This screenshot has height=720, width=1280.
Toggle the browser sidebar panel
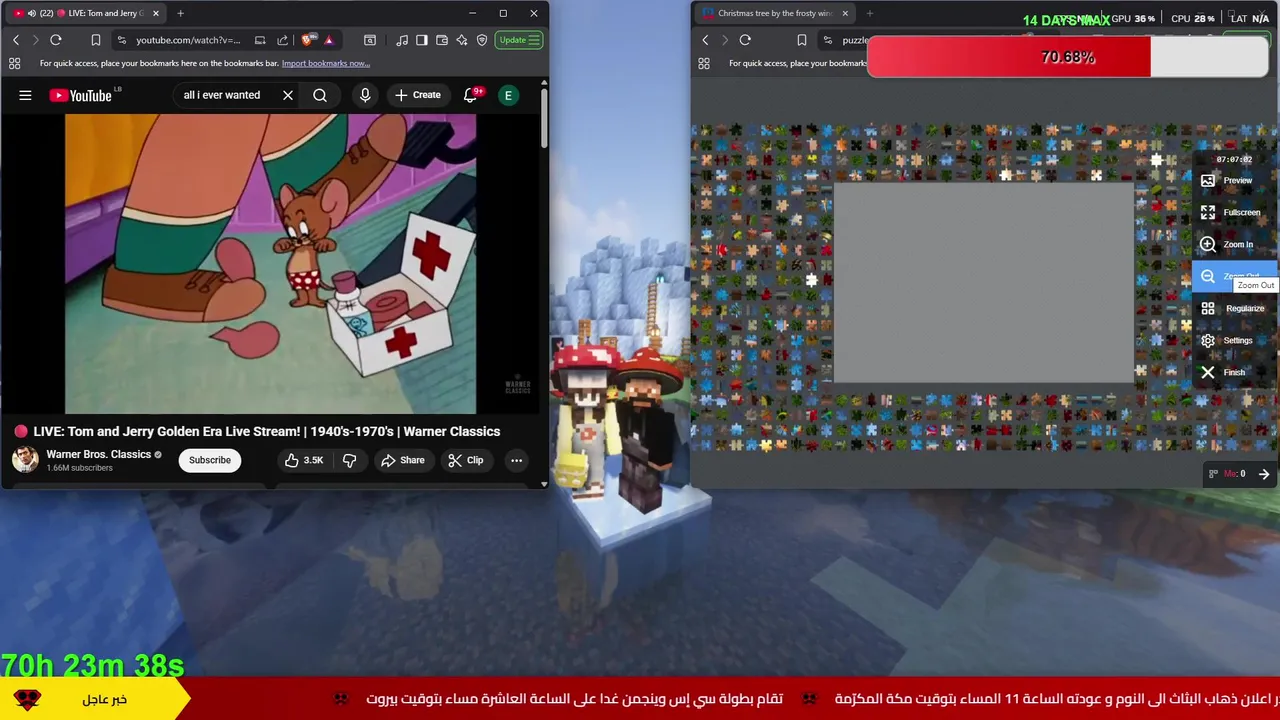click(x=422, y=40)
